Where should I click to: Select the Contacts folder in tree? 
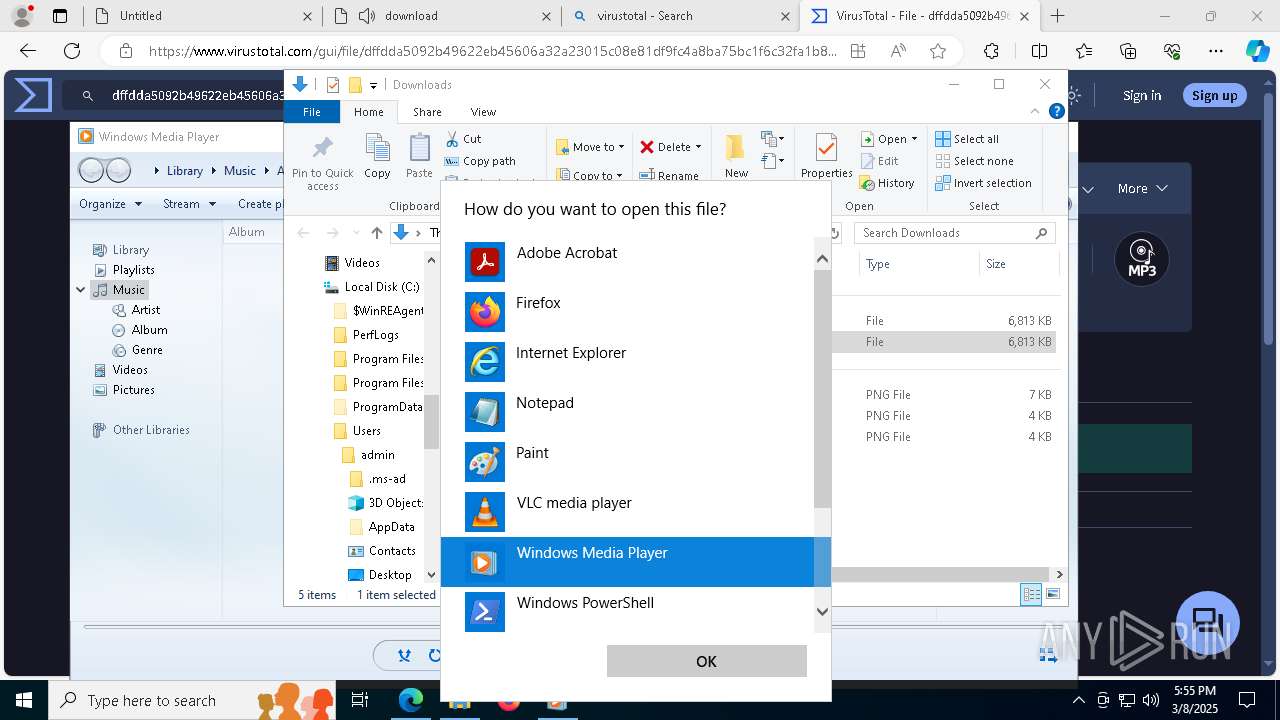click(x=382, y=551)
